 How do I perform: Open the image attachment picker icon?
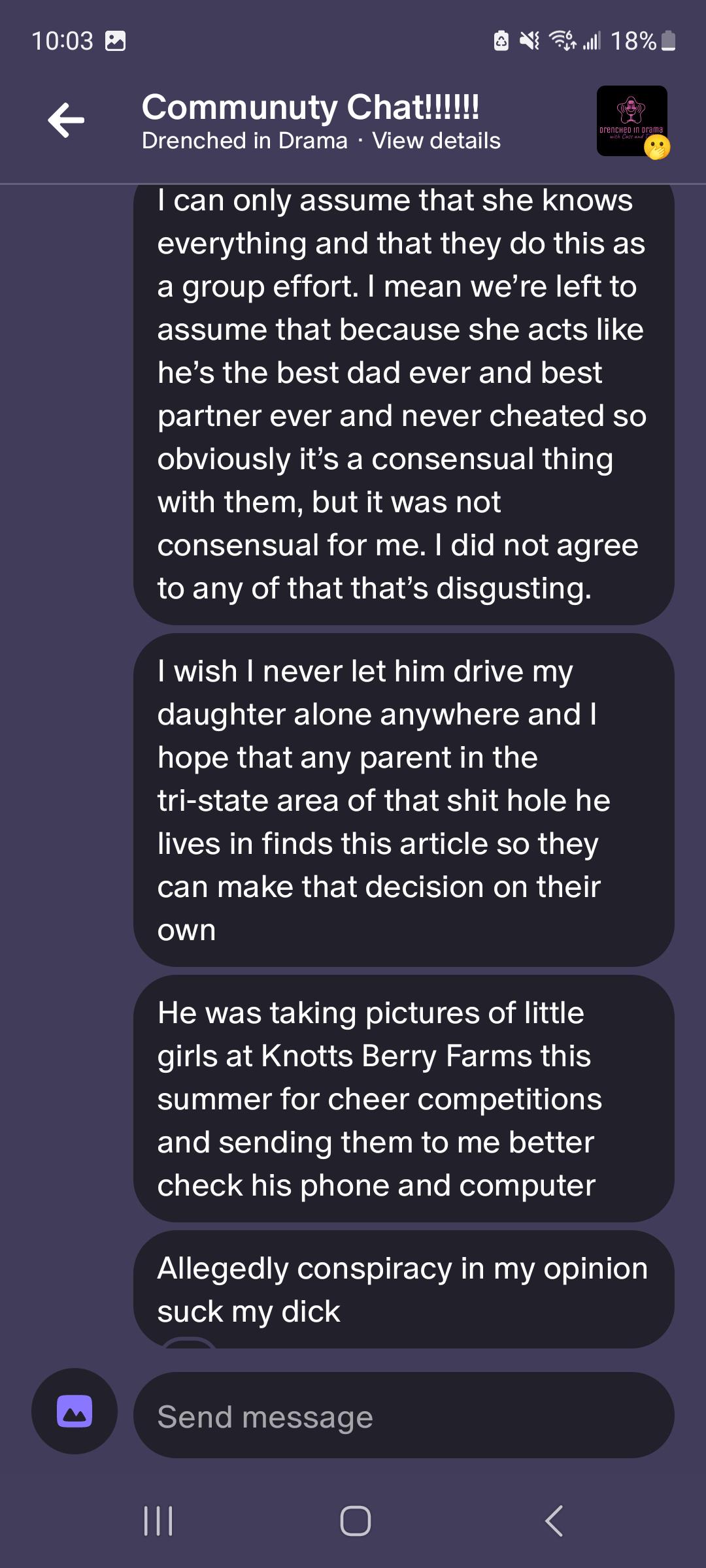coord(75,1411)
